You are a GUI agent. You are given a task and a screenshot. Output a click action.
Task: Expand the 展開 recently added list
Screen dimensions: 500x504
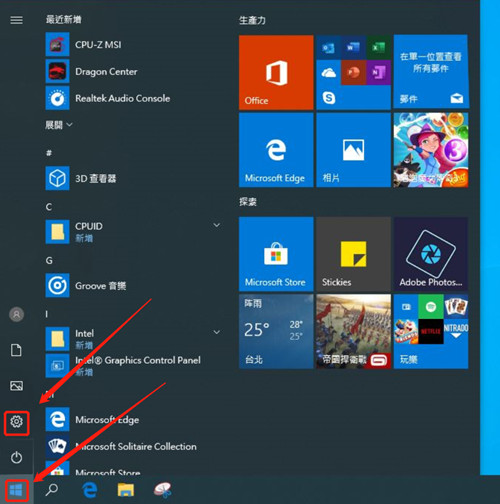(59, 125)
